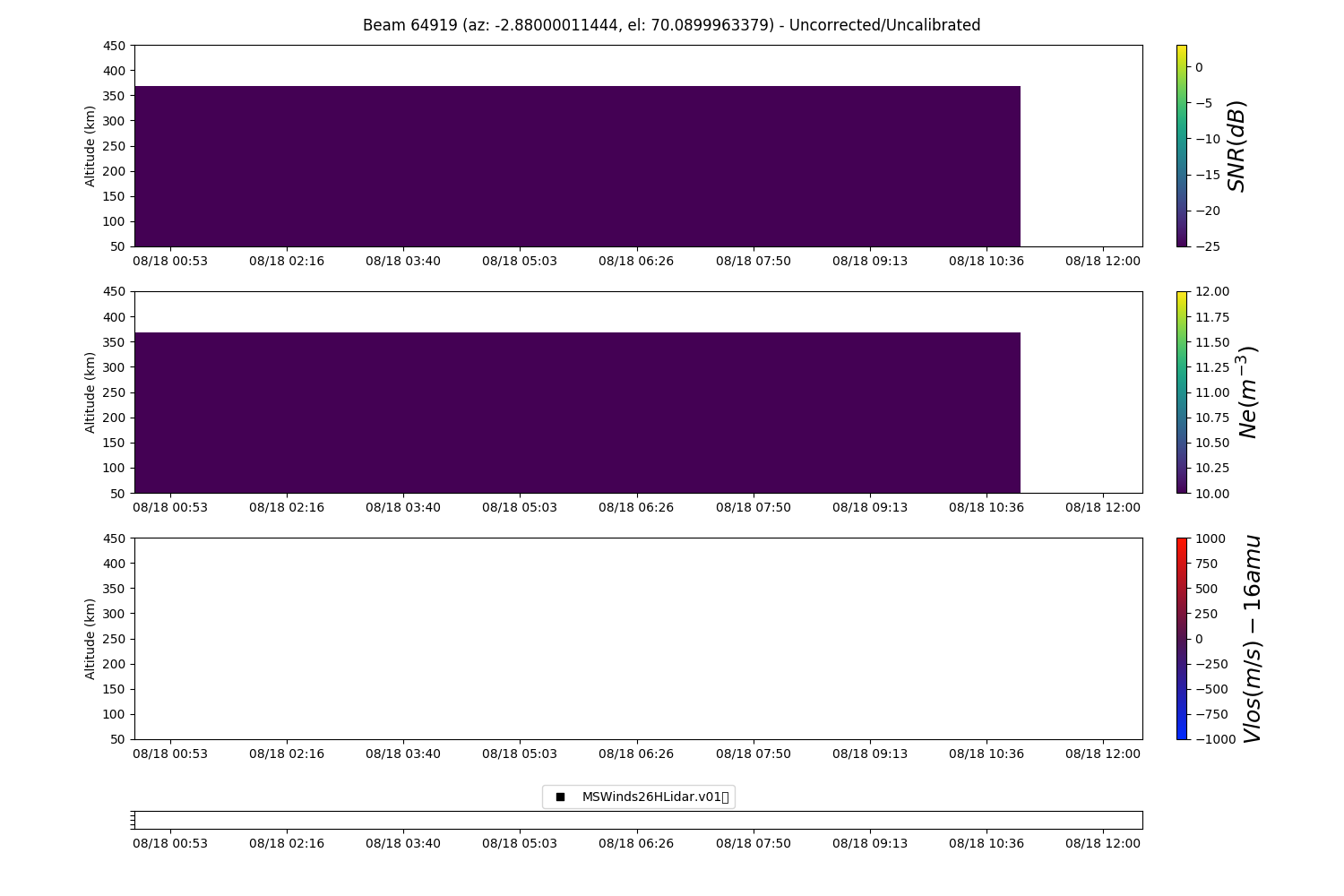Select the Ne(m⁻³) colorbar label

tap(1247, 392)
